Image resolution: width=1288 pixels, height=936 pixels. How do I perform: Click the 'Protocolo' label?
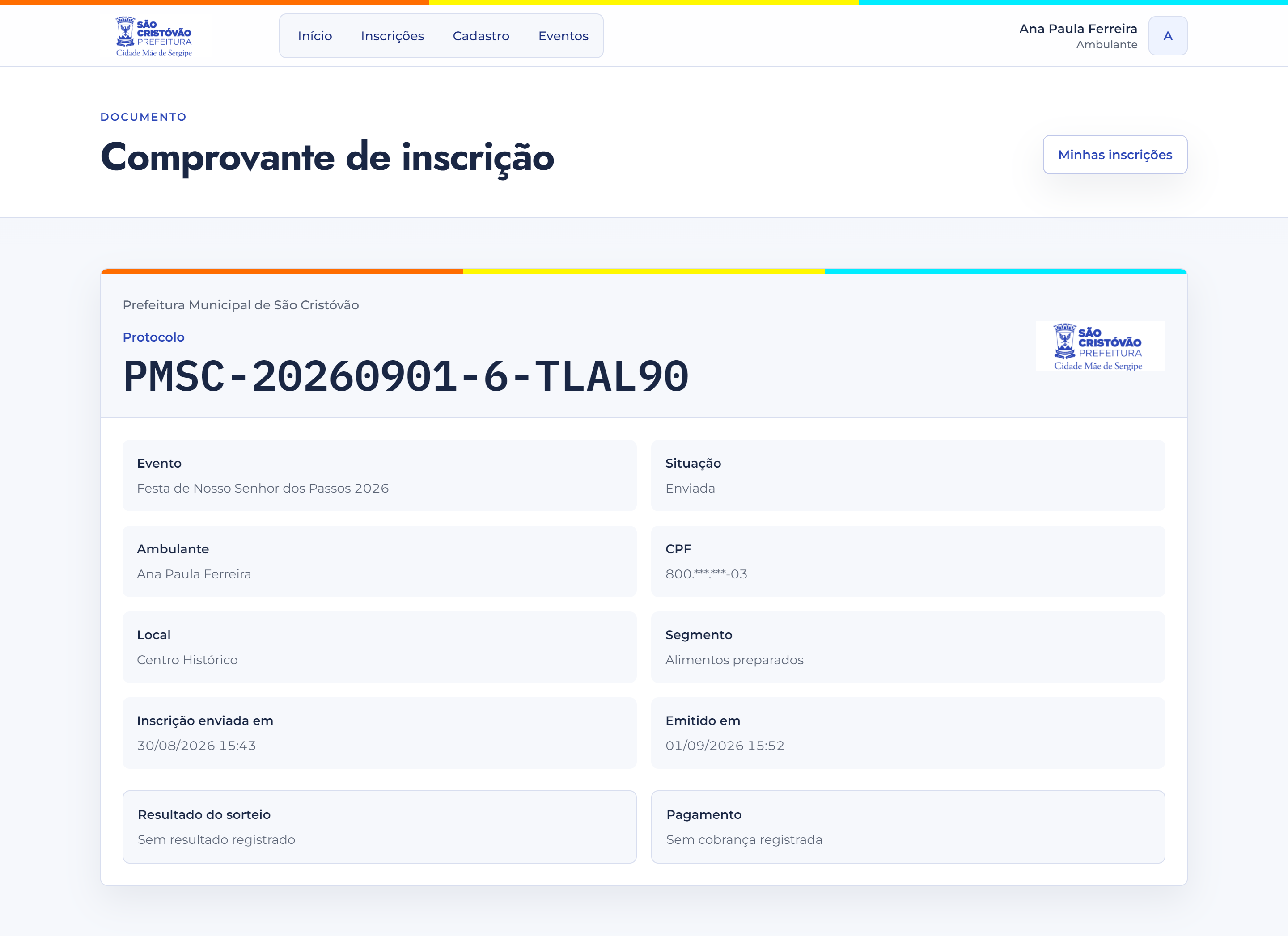point(153,337)
